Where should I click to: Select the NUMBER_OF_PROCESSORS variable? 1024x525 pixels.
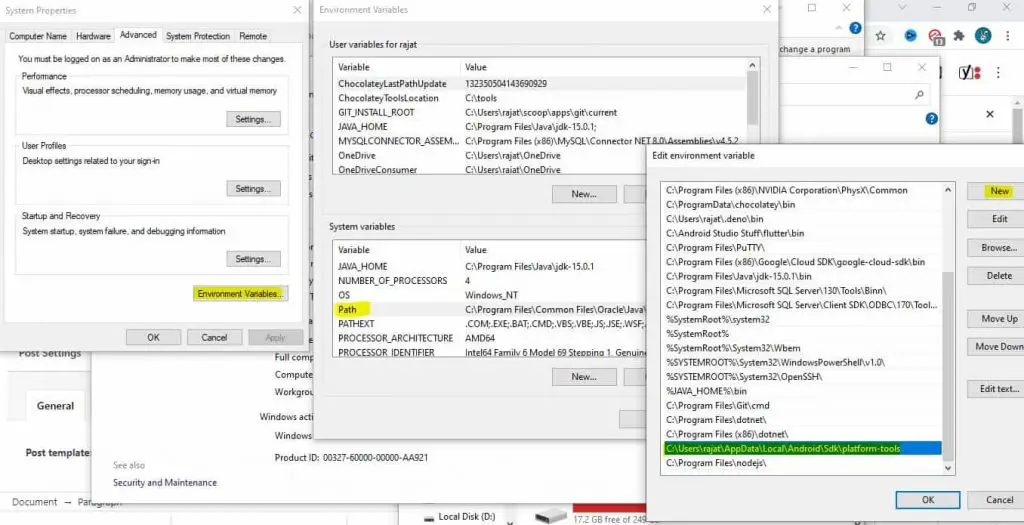[490, 281]
